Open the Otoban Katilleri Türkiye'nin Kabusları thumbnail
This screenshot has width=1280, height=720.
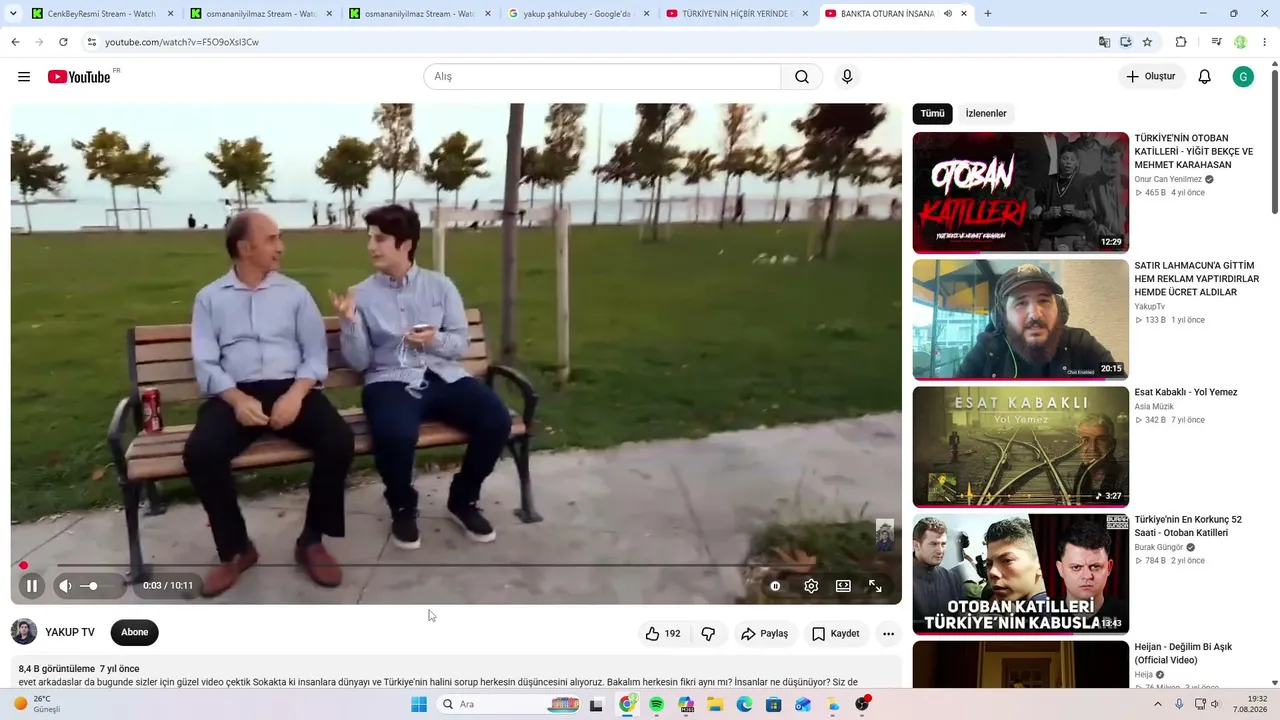[x=1021, y=574]
